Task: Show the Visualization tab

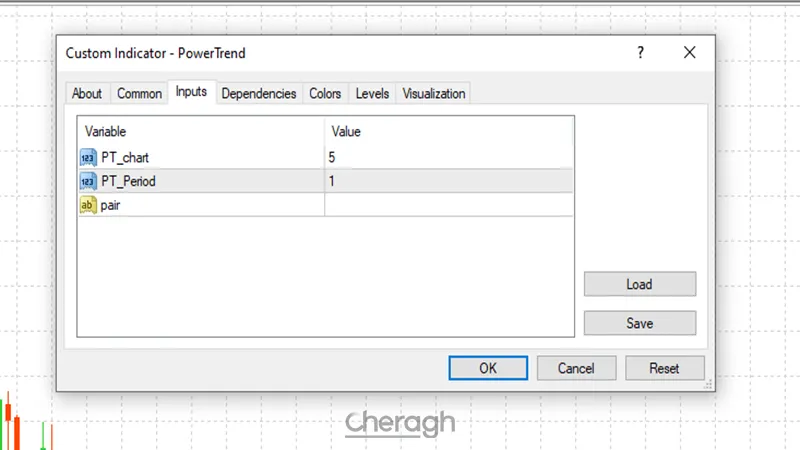Action: (434, 93)
